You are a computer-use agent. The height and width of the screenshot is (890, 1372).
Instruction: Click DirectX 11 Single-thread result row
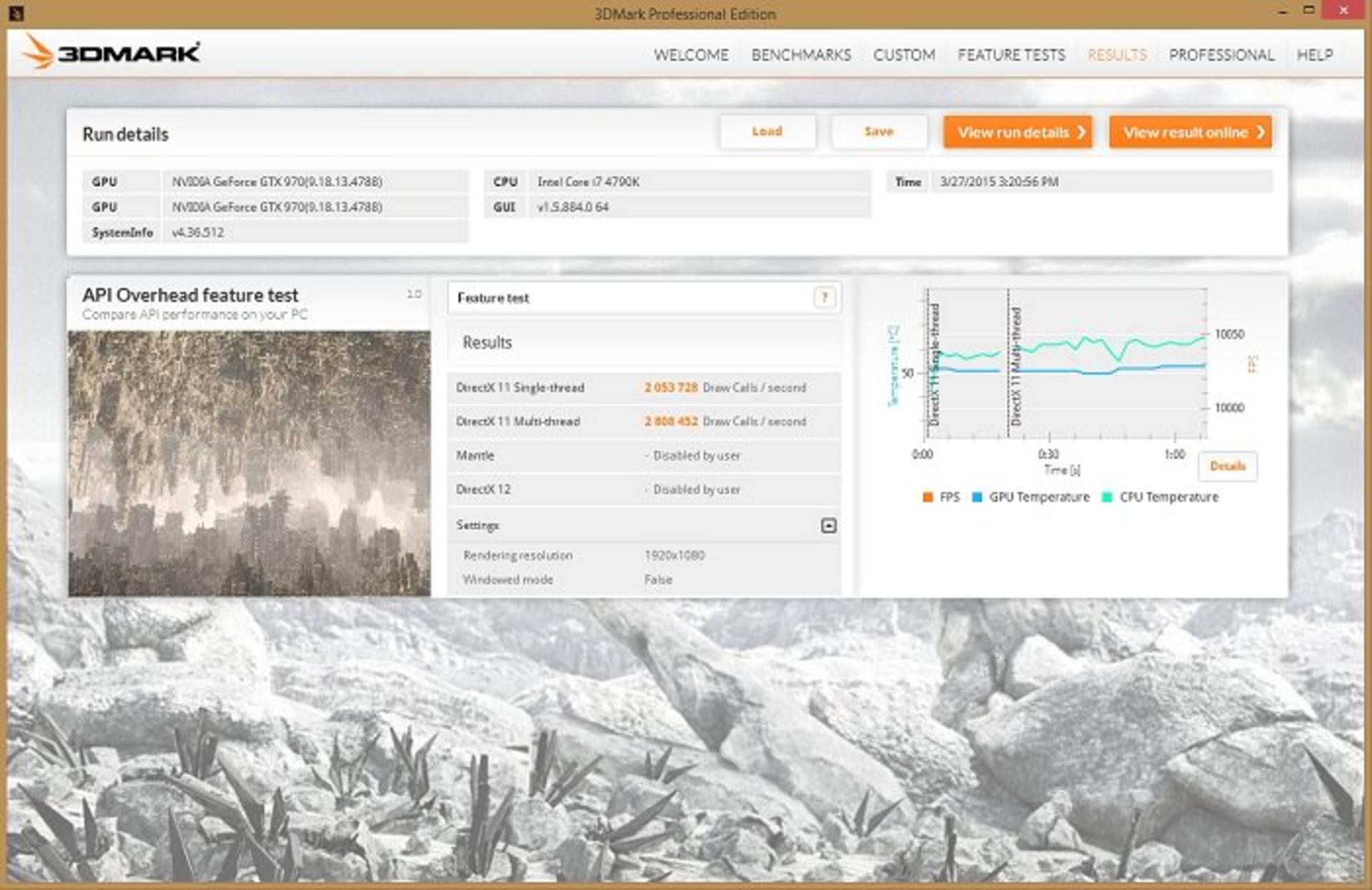tap(644, 387)
